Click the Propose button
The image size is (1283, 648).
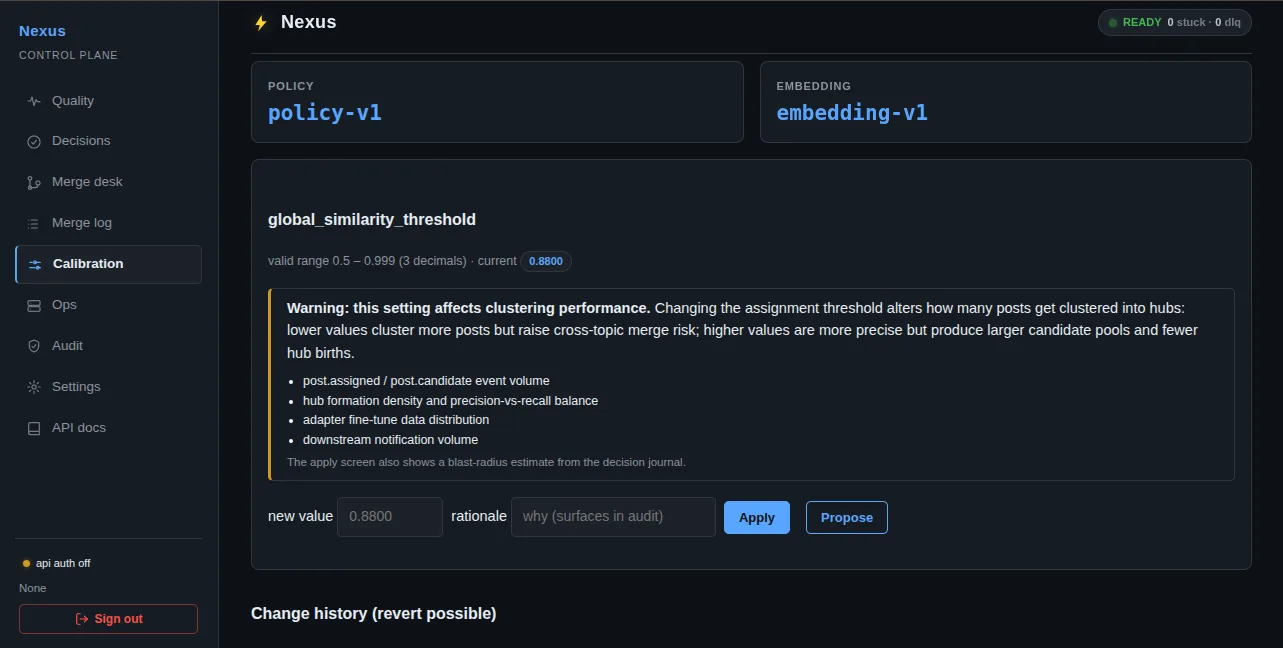[x=846, y=517]
